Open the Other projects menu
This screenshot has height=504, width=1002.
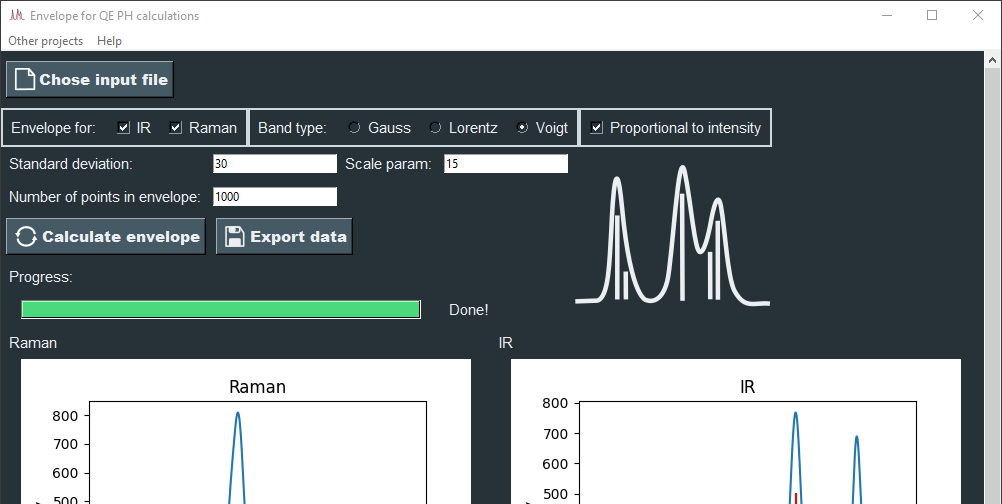[46, 41]
